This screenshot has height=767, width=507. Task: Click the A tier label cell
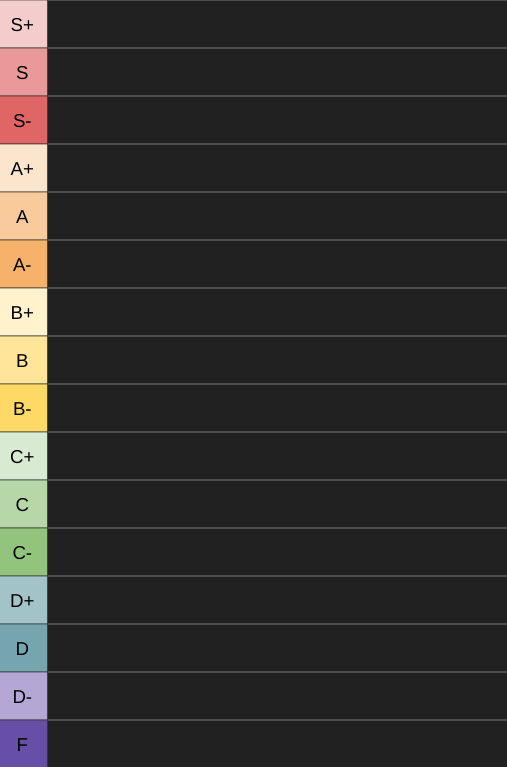tap(23, 216)
